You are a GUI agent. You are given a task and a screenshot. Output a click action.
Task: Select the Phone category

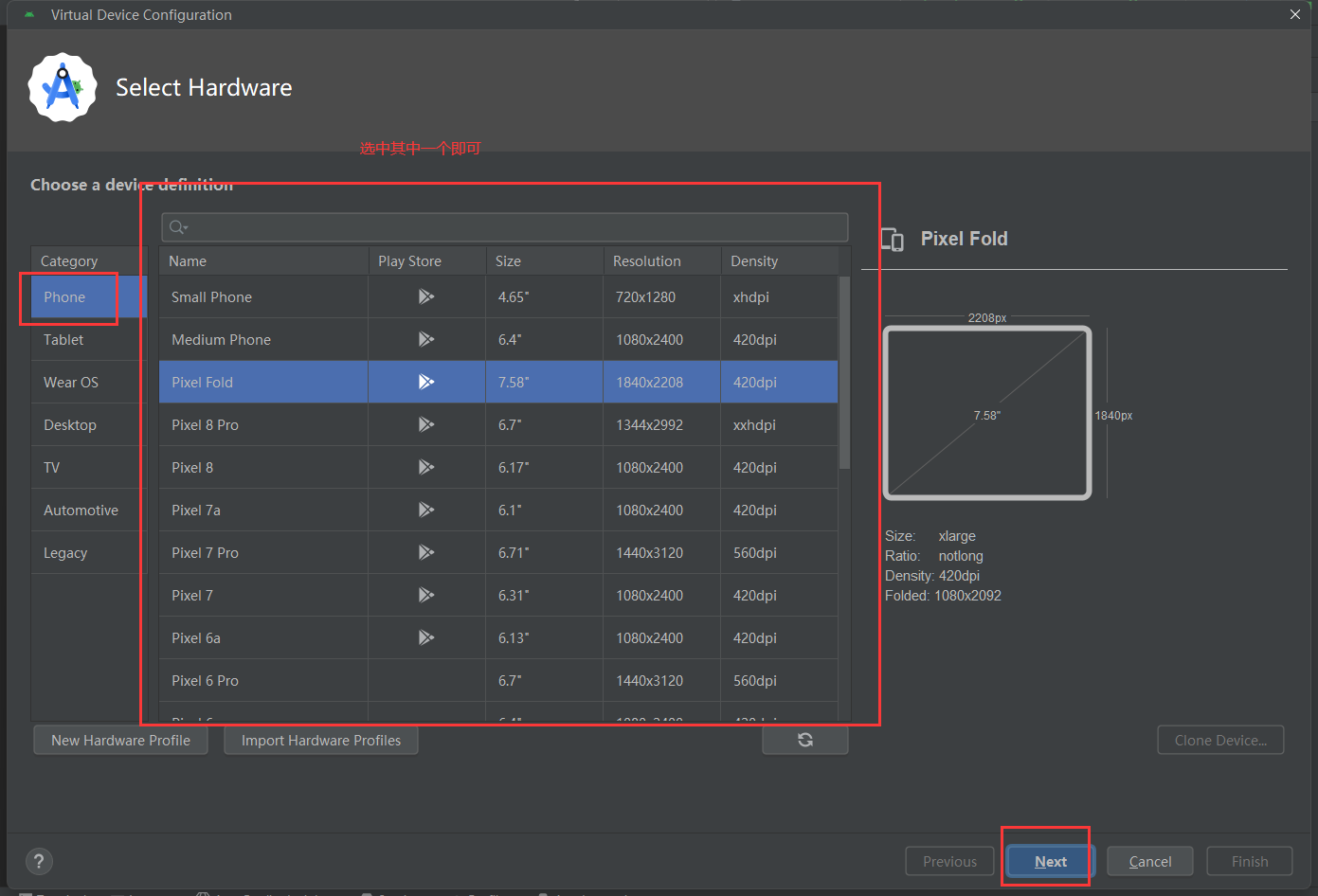89,296
